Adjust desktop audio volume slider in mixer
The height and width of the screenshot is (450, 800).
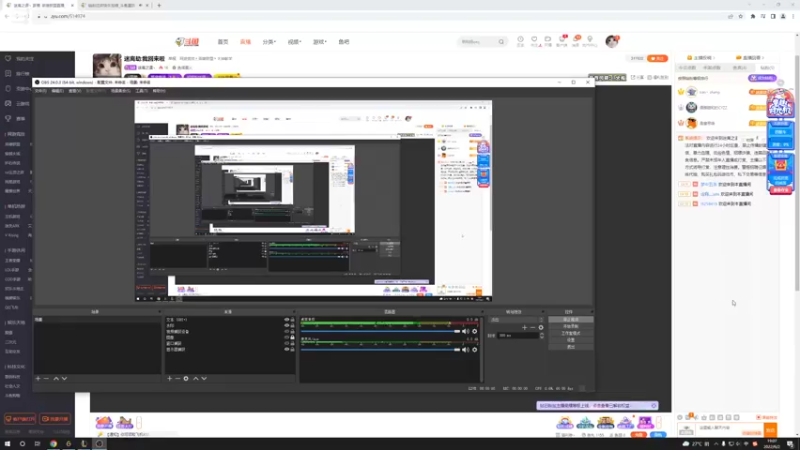pos(381,331)
